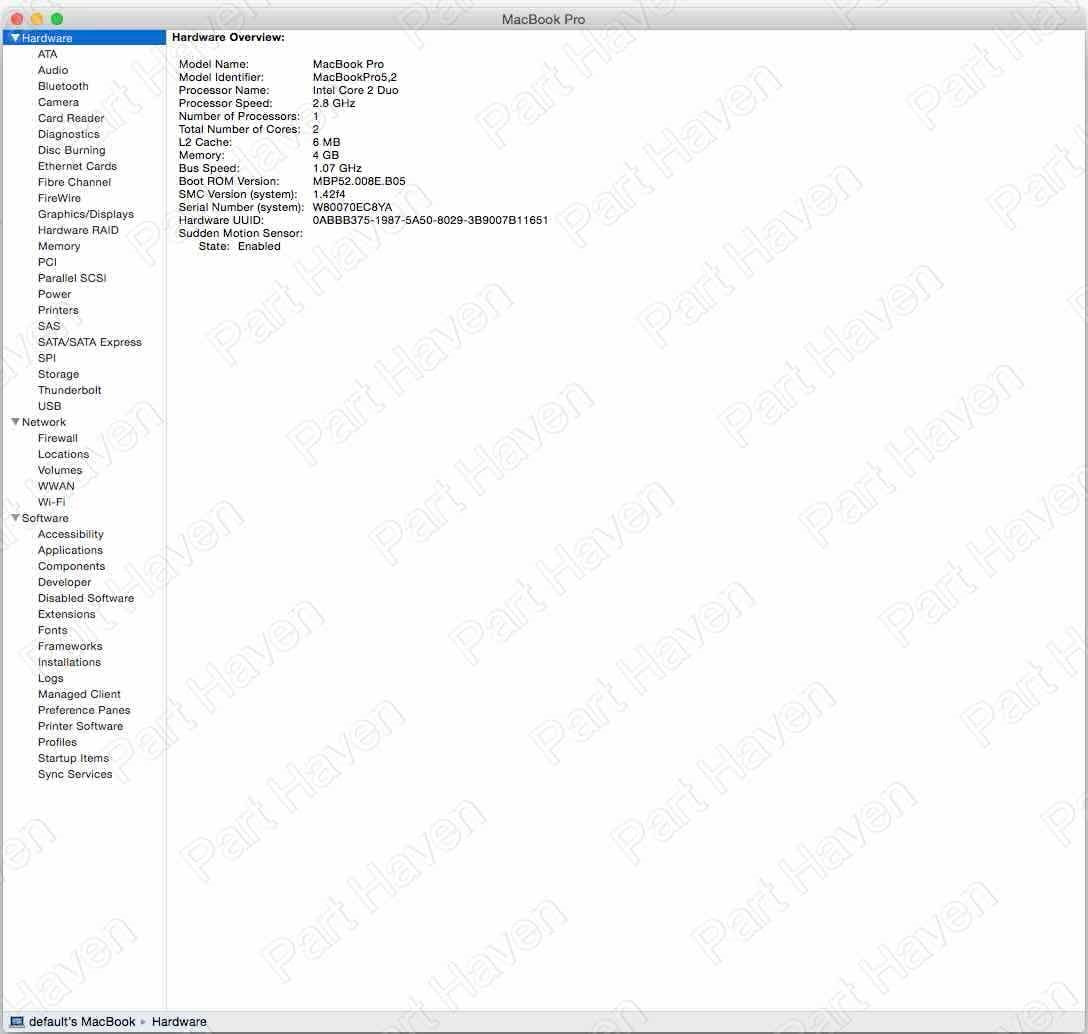Select ATA in sidebar
The image size is (1088, 1034).
click(x=47, y=54)
